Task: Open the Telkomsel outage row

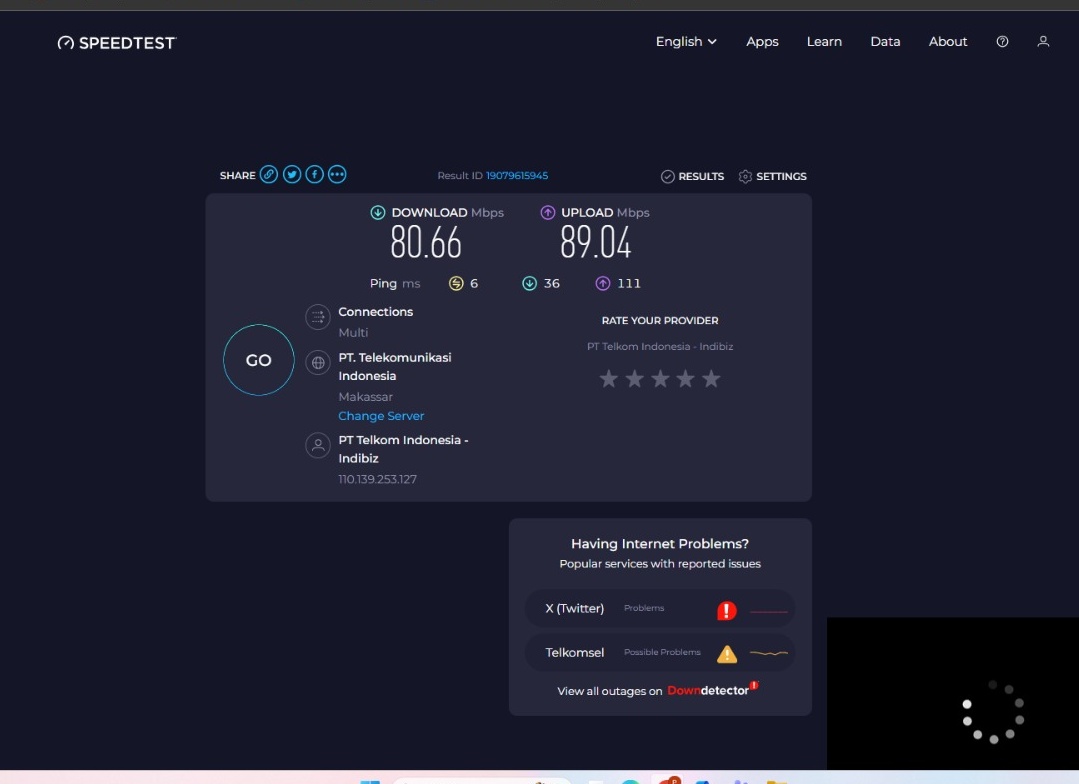Action: pyautogui.click(x=660, y=653)
